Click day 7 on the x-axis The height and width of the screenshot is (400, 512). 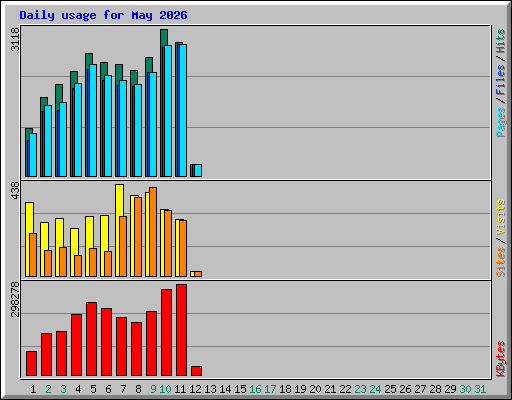coord(123,389)
